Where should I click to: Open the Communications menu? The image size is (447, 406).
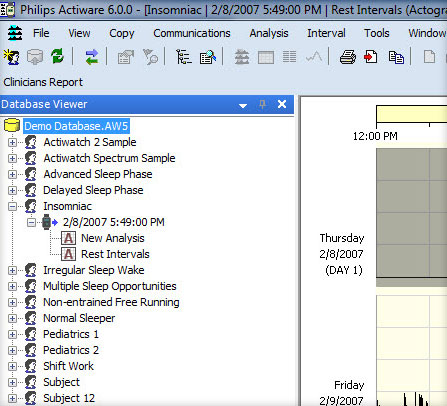[x=192, y=33]
